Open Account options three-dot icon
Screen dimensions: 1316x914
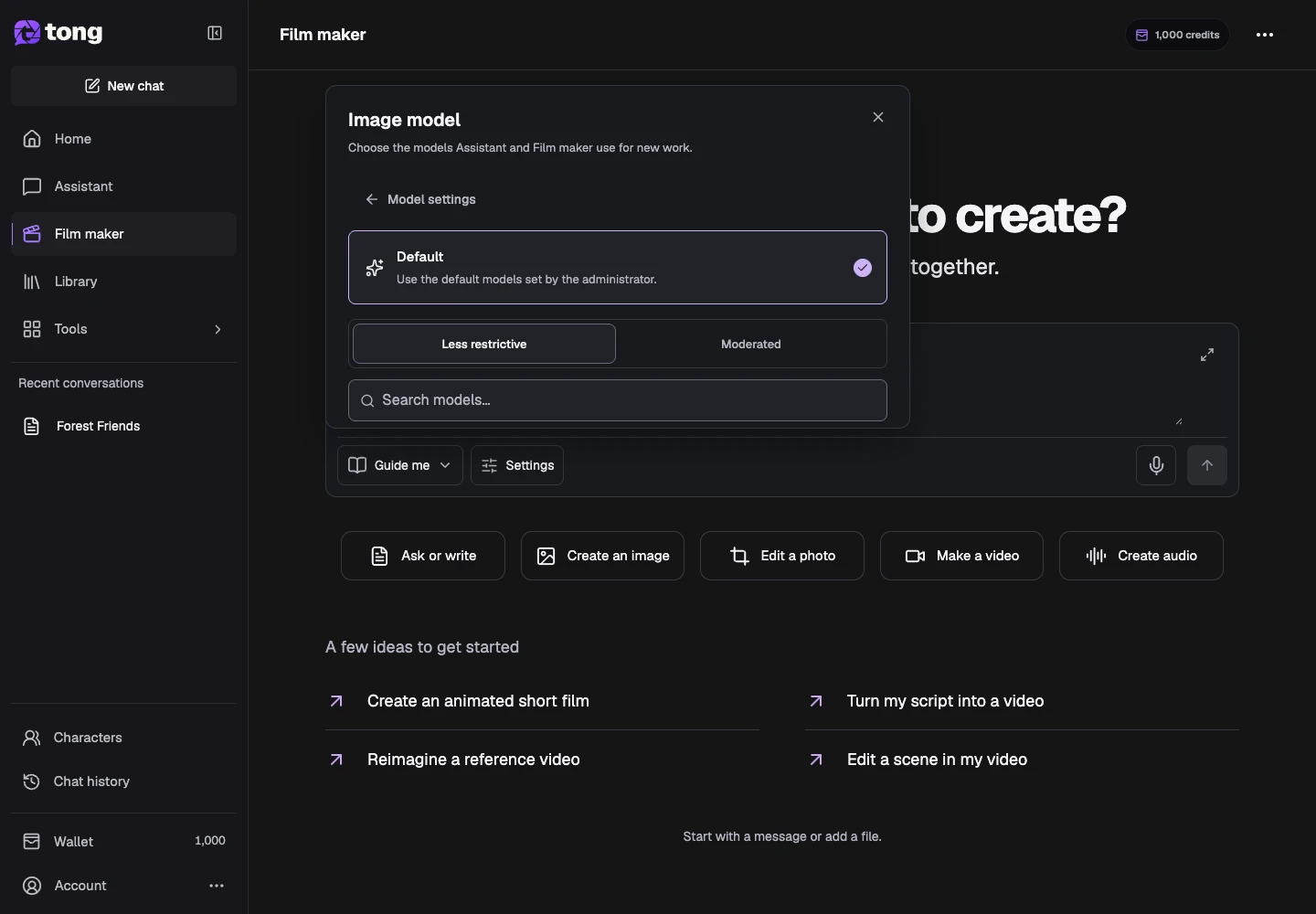click(x=217, y=886)
